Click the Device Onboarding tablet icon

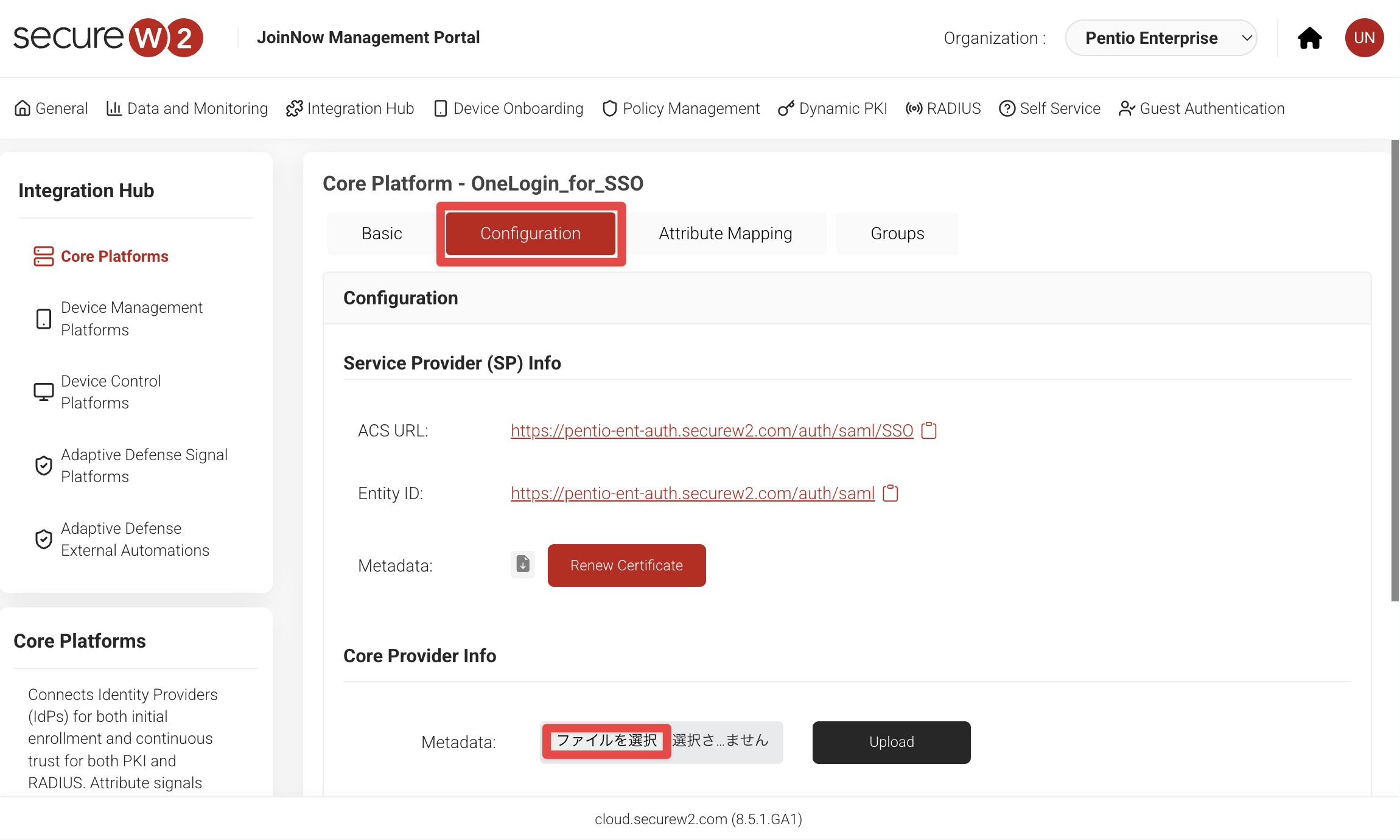(441, 108)
